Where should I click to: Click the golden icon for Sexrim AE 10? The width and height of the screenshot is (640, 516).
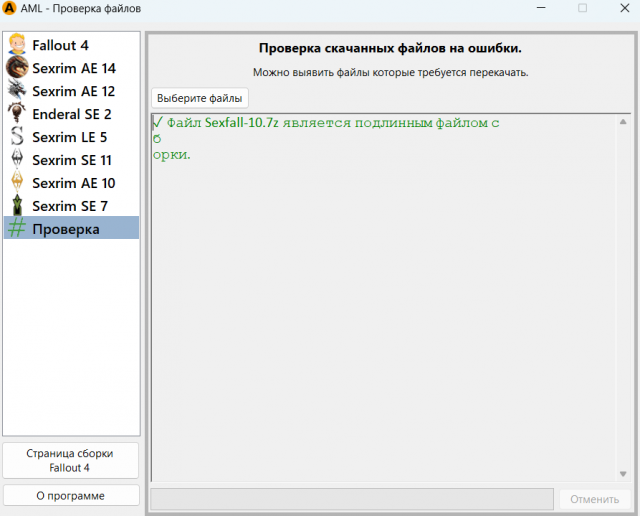17,183
